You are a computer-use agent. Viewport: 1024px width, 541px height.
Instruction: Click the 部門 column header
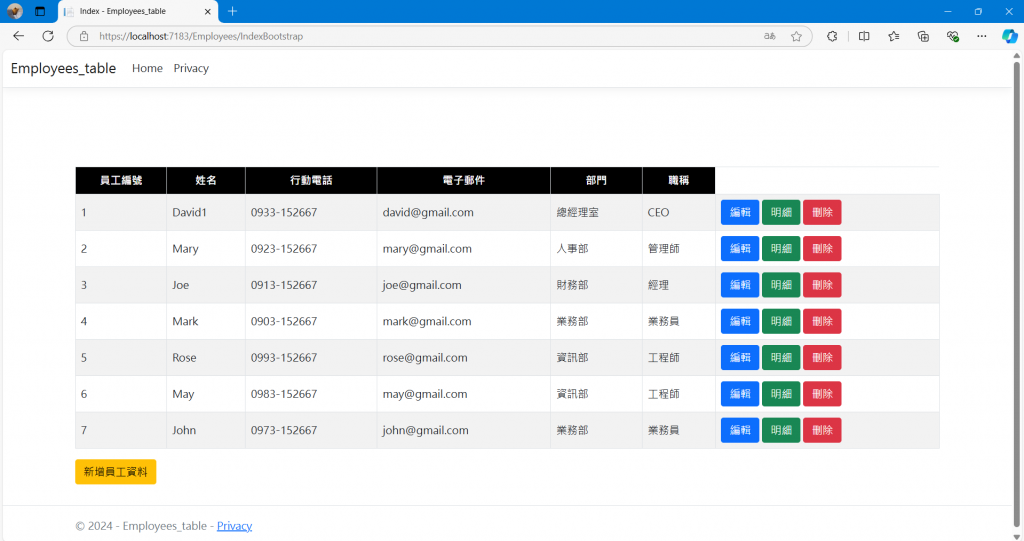(596, 180)
